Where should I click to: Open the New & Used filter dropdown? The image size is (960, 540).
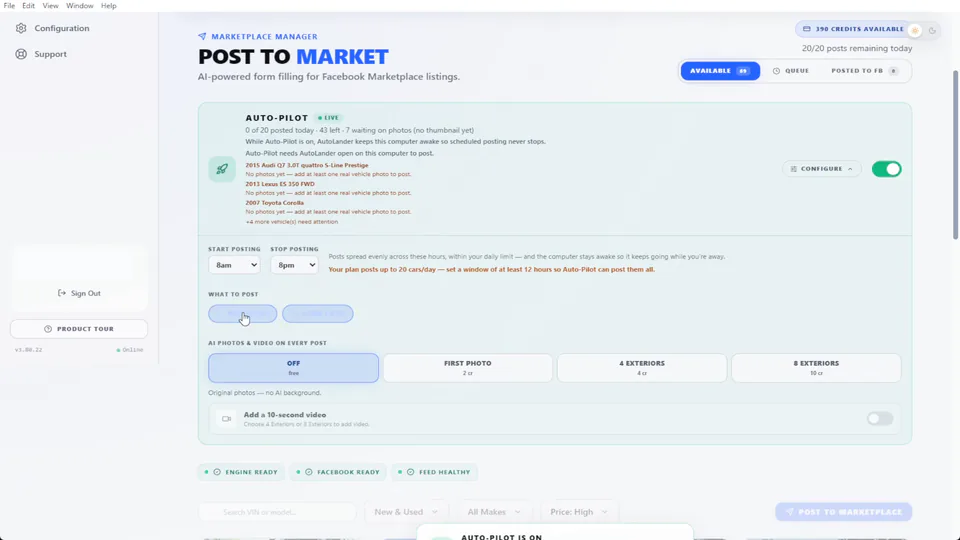click(x=407, y=512)
